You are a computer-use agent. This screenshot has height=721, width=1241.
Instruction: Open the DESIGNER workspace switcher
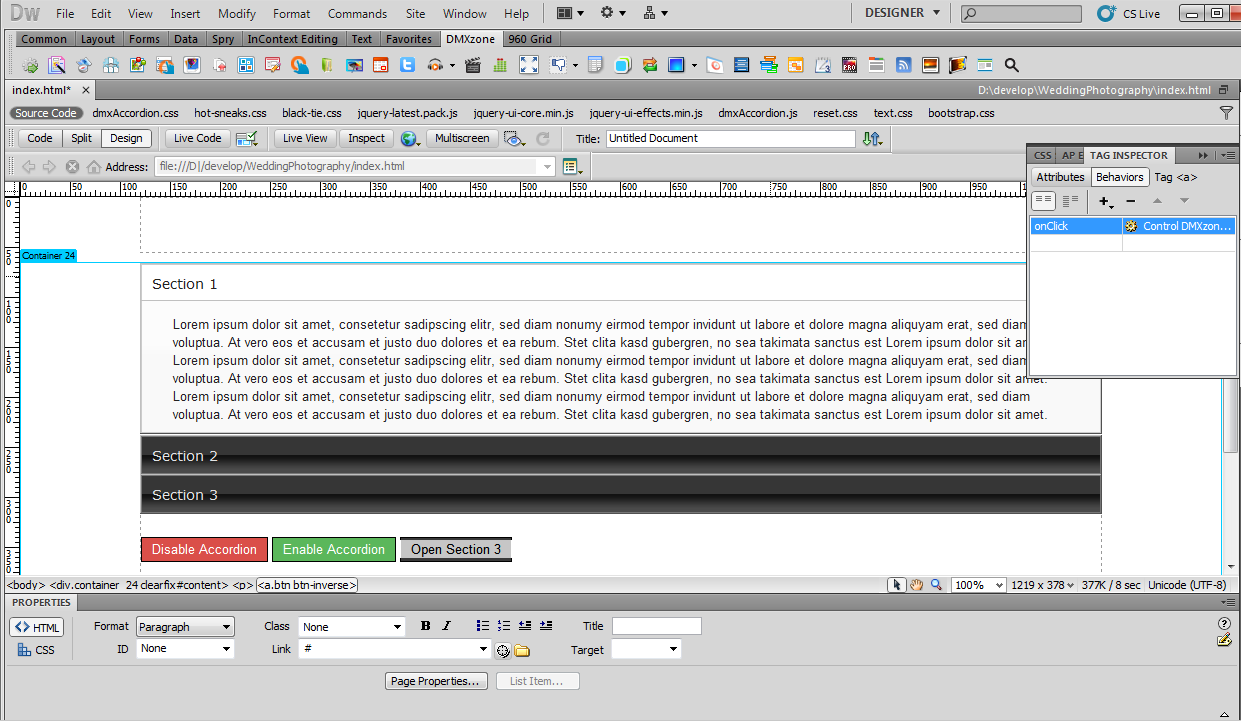pos(903,13)
